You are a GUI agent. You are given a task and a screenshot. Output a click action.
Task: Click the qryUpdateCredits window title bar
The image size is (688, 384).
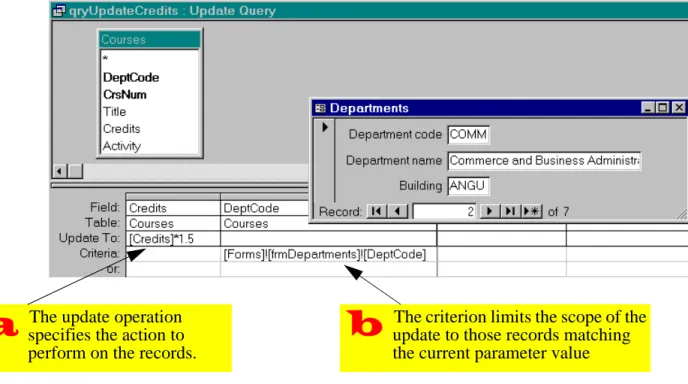[x=369, y=11]
